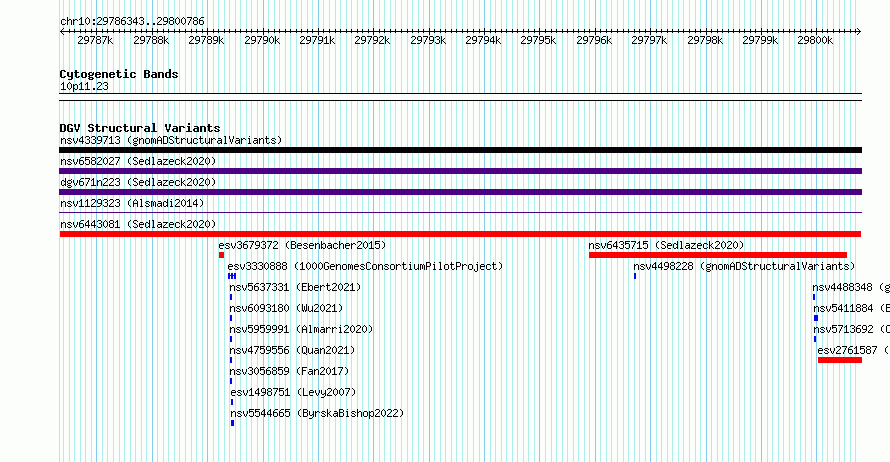Click the nsv6093180 (Wu2021) label
The height and width of the screenshot is (462, 890).
286,308
